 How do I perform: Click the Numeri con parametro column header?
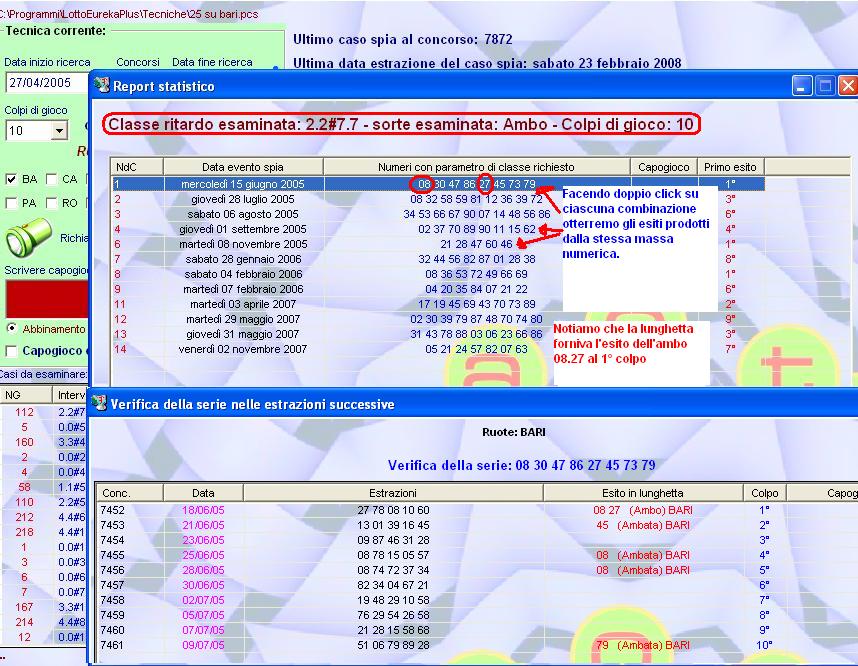pos(477,167)
